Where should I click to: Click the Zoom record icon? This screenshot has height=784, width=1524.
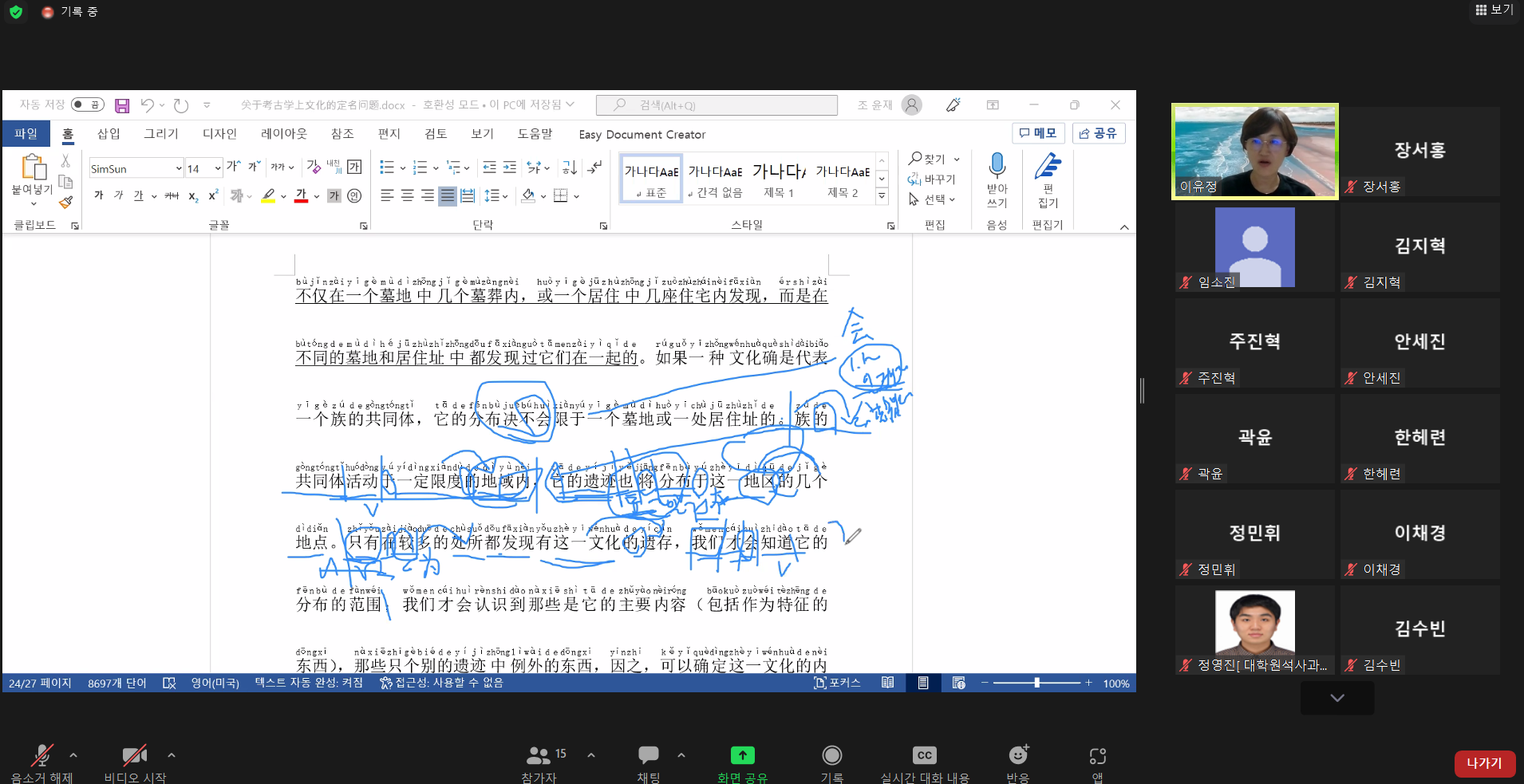[x=831, y=755]
